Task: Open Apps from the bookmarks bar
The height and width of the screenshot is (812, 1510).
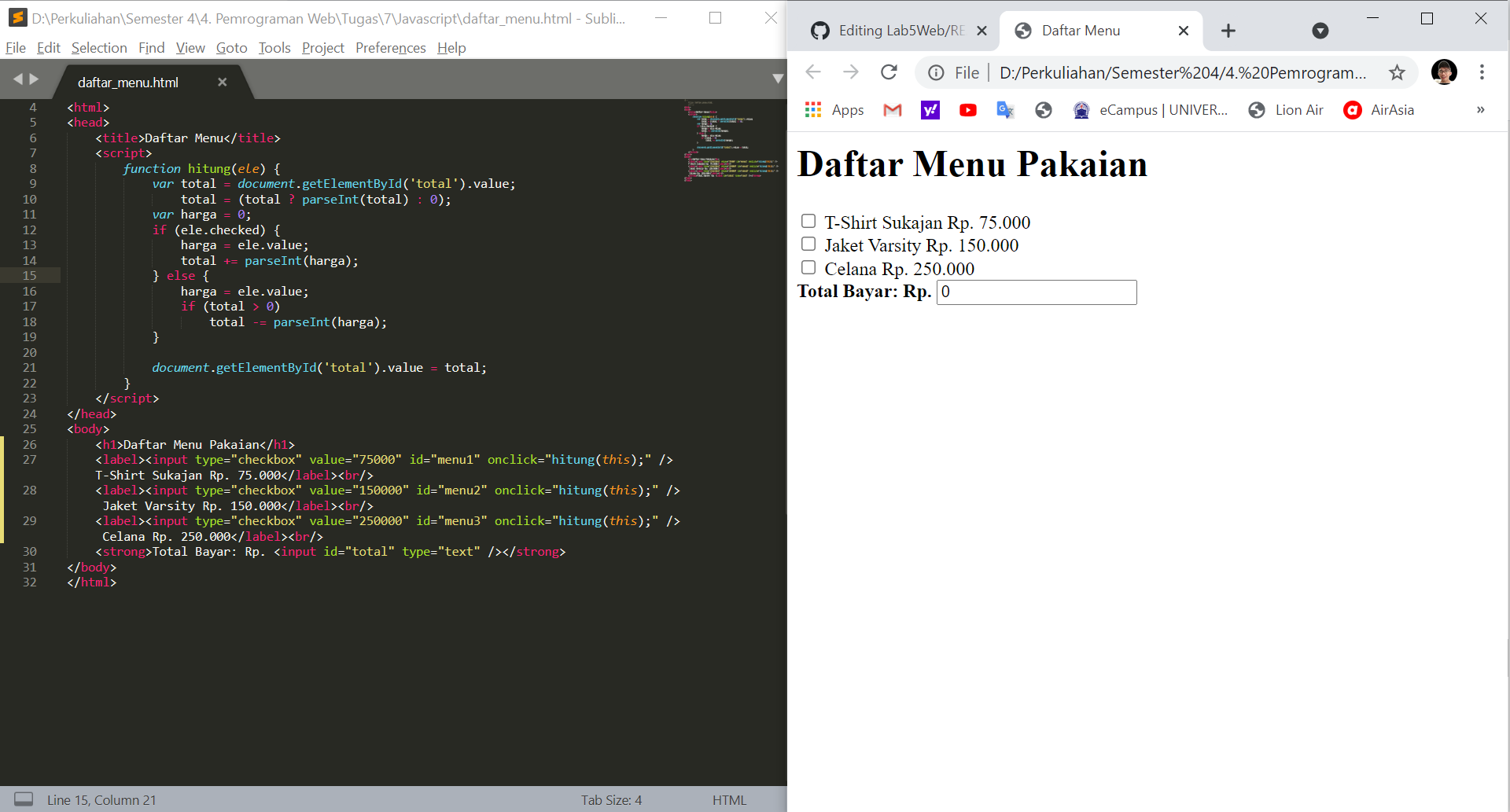Action: coord(836,110)
